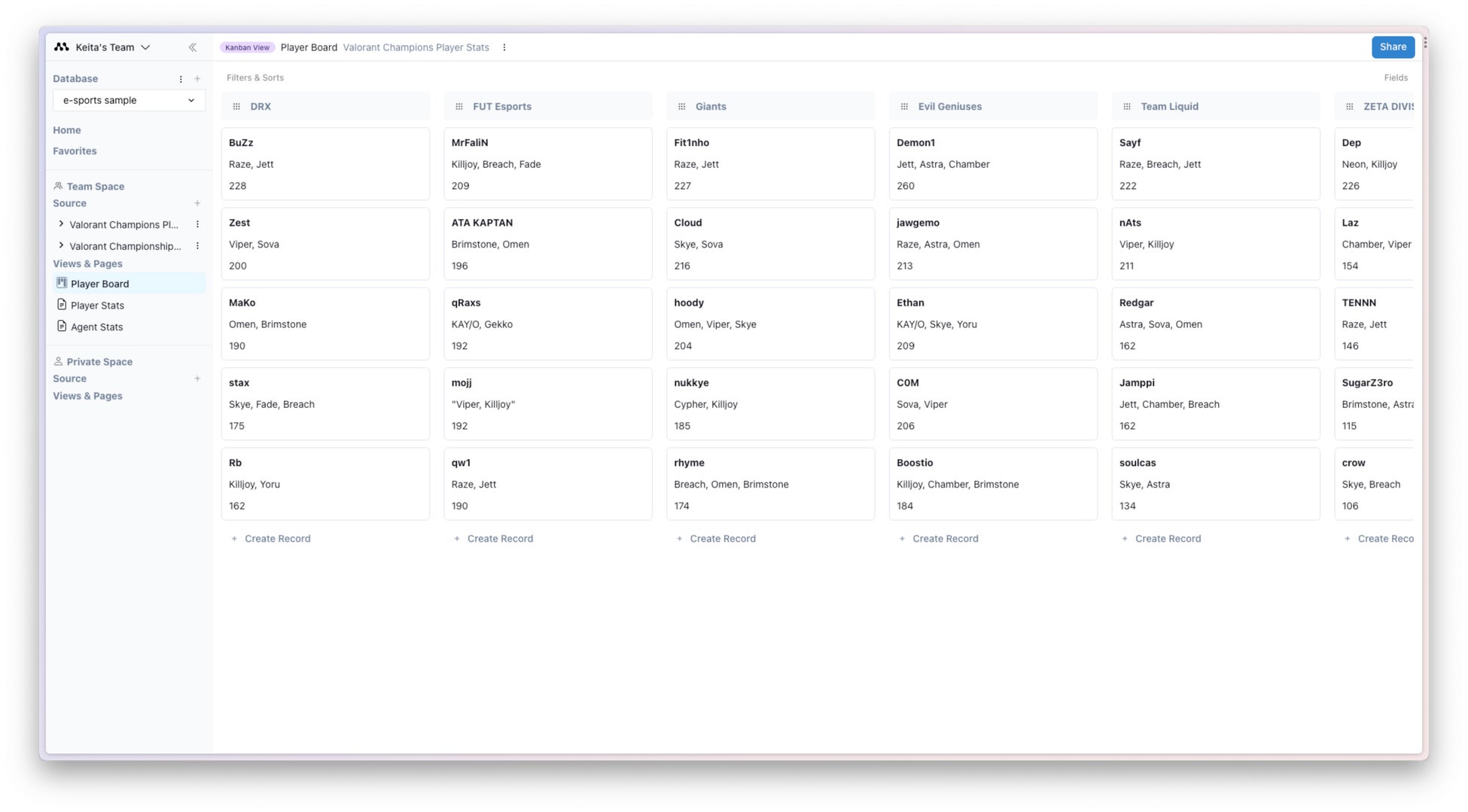Click Valorant Champions Player Stats source label
The width and height of the screenshot is (1468, 812).
point(416,47)
